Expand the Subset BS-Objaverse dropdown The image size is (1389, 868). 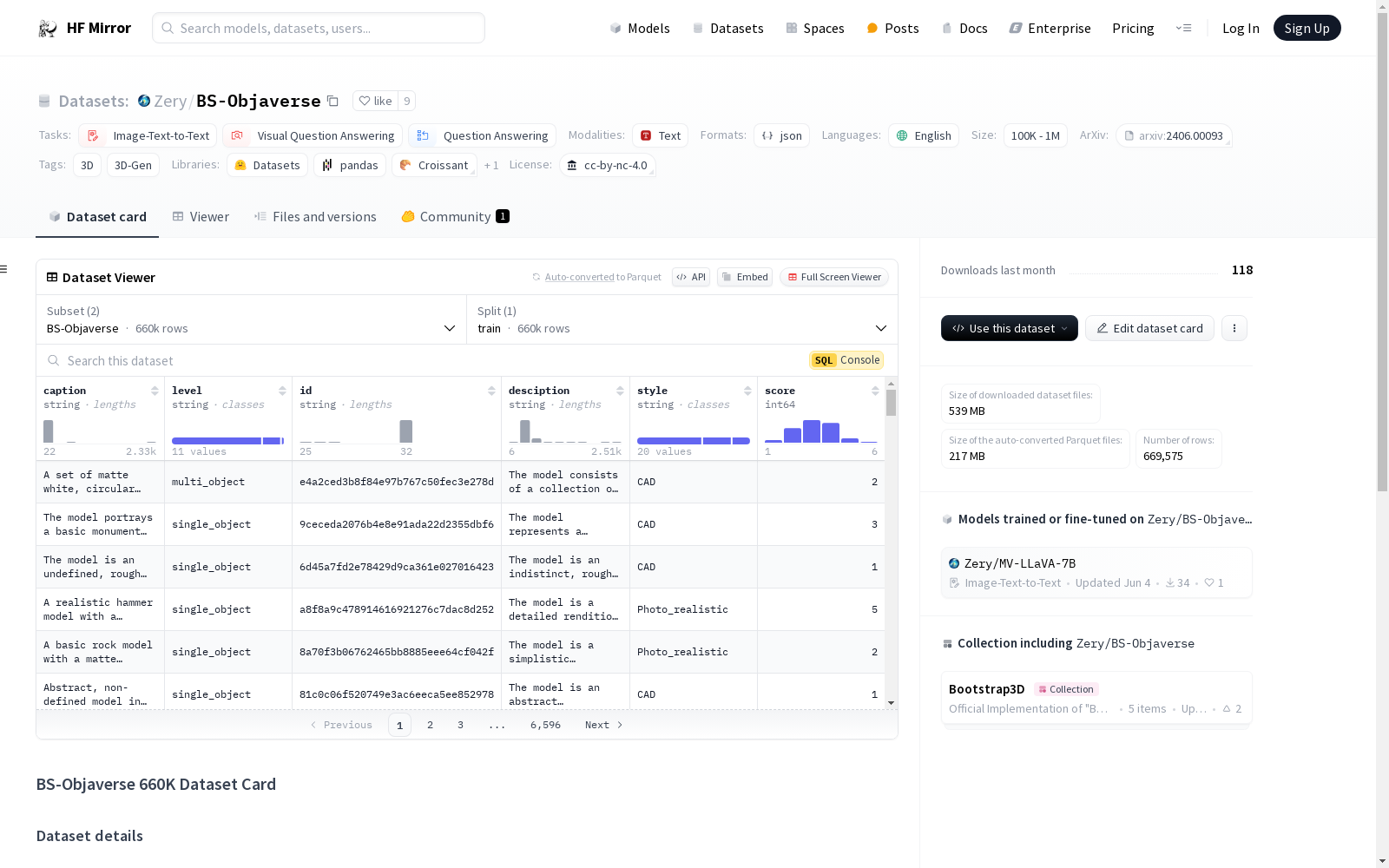(251, 319)
